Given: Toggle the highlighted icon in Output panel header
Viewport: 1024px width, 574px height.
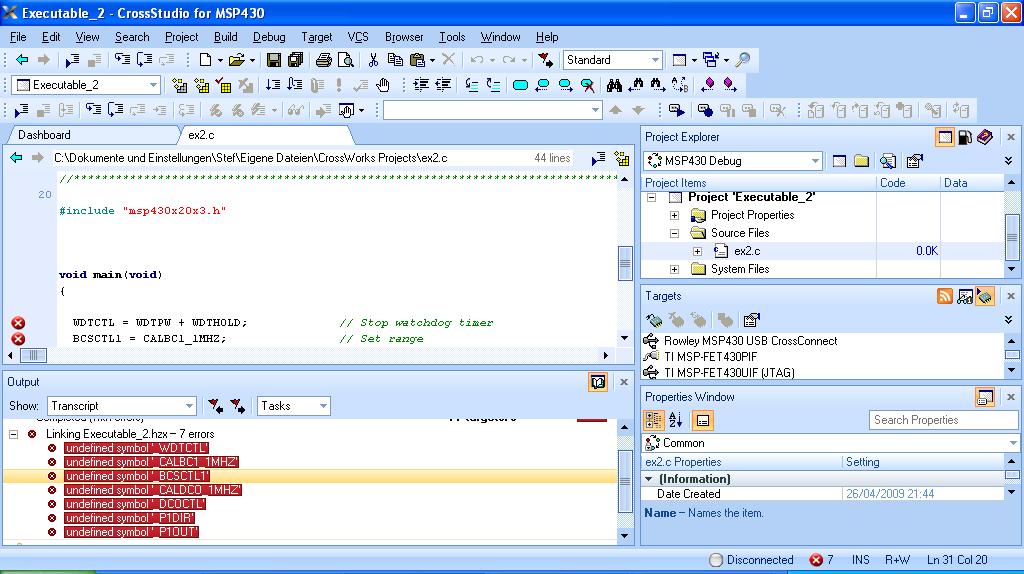Looking at the screenshot, I should click(x=598, y=382).
